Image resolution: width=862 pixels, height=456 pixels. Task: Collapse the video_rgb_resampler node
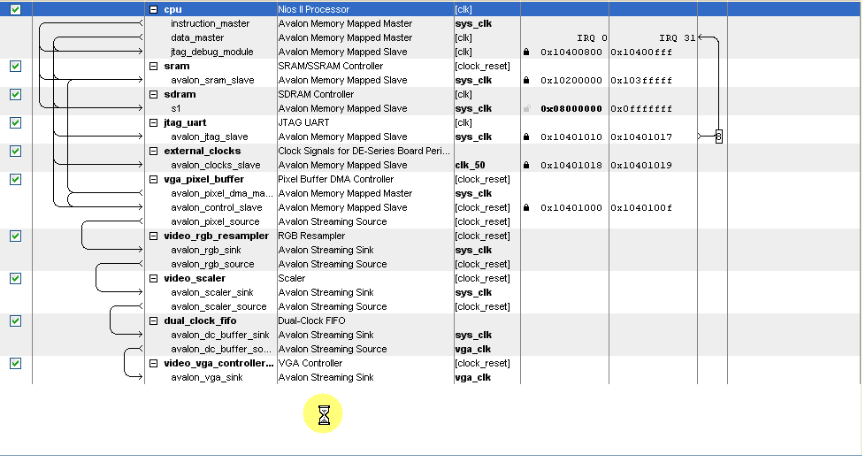point(154,236)
